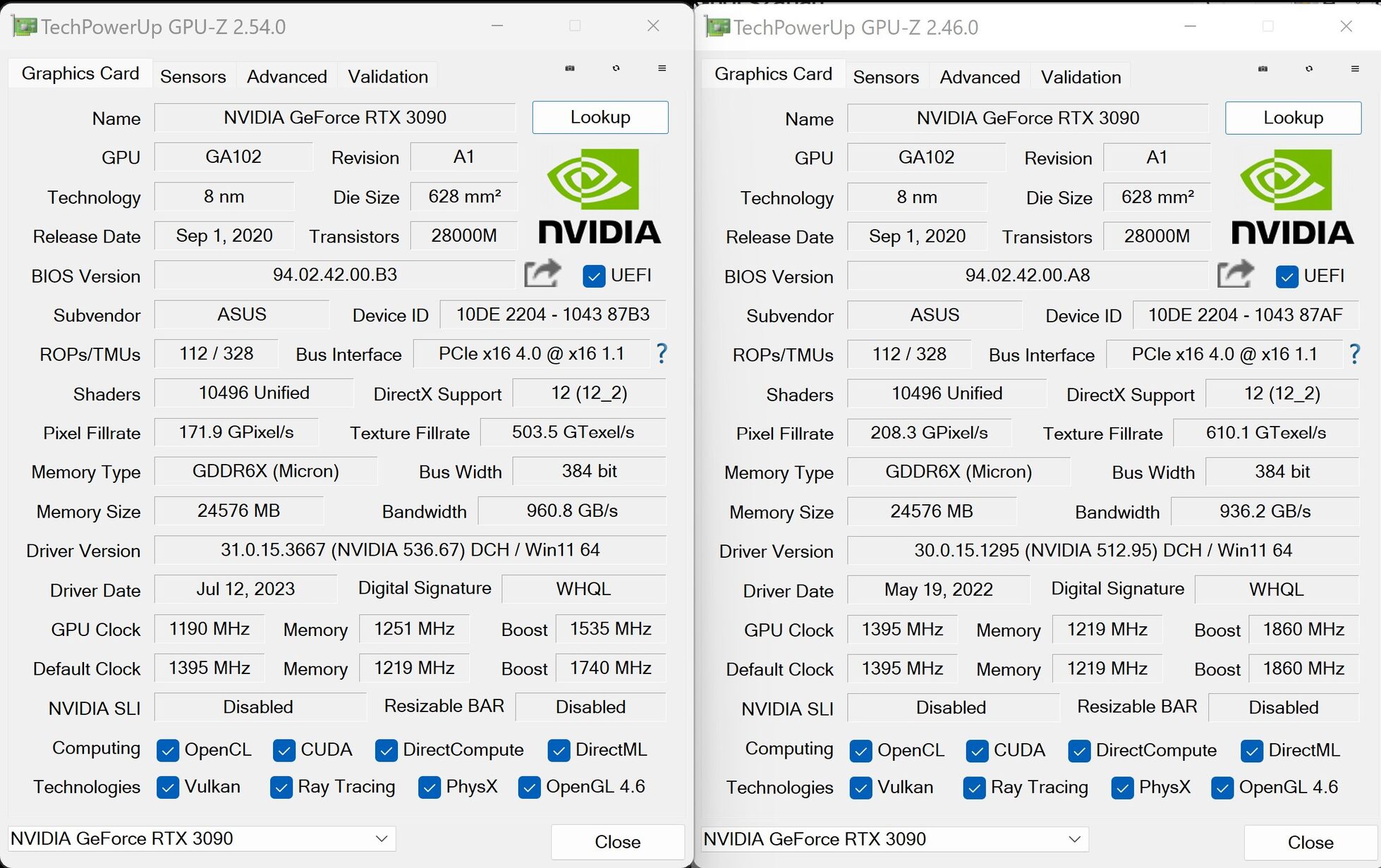Click Driver Date value Jul 12, 2023
The image size is (1381, 868).
point(245,589)
